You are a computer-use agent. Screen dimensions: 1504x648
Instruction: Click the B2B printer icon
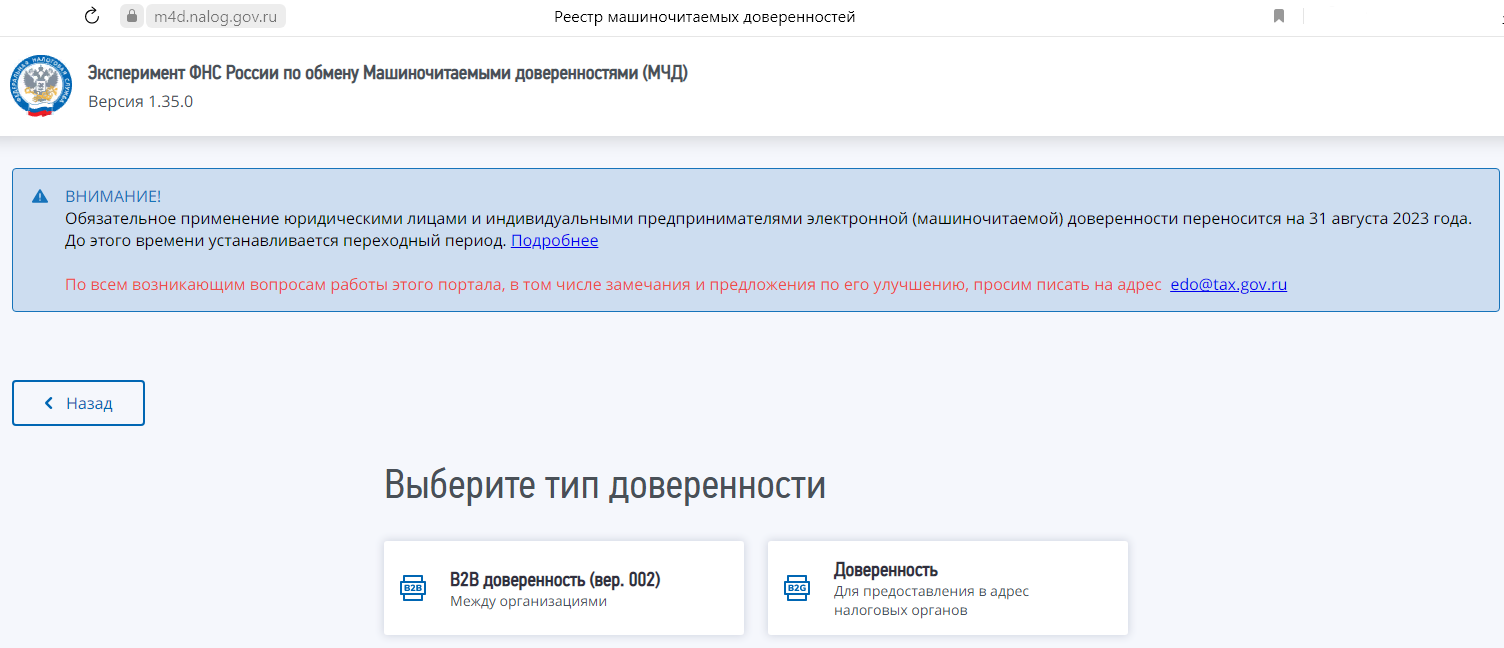(x=413, y=588)
